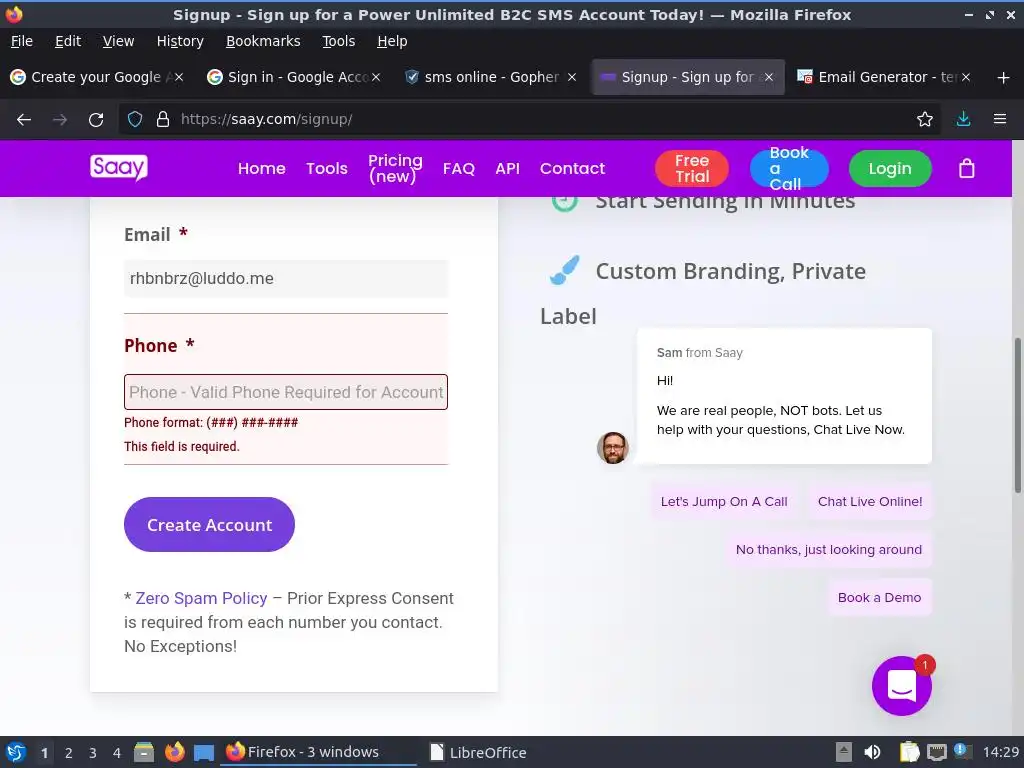Screen dimensions: 1024x768
Task: Click Sam's avatar in the chat popup
Action: pos(613,447)
